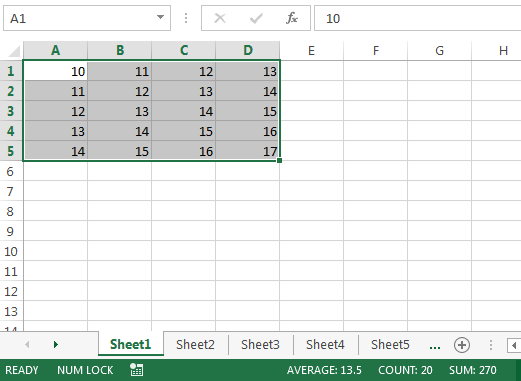Select column F header

coord(376,51)
